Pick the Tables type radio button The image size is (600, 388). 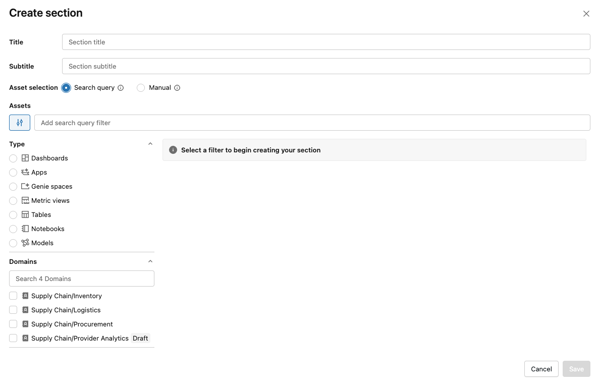click(13, 215)
